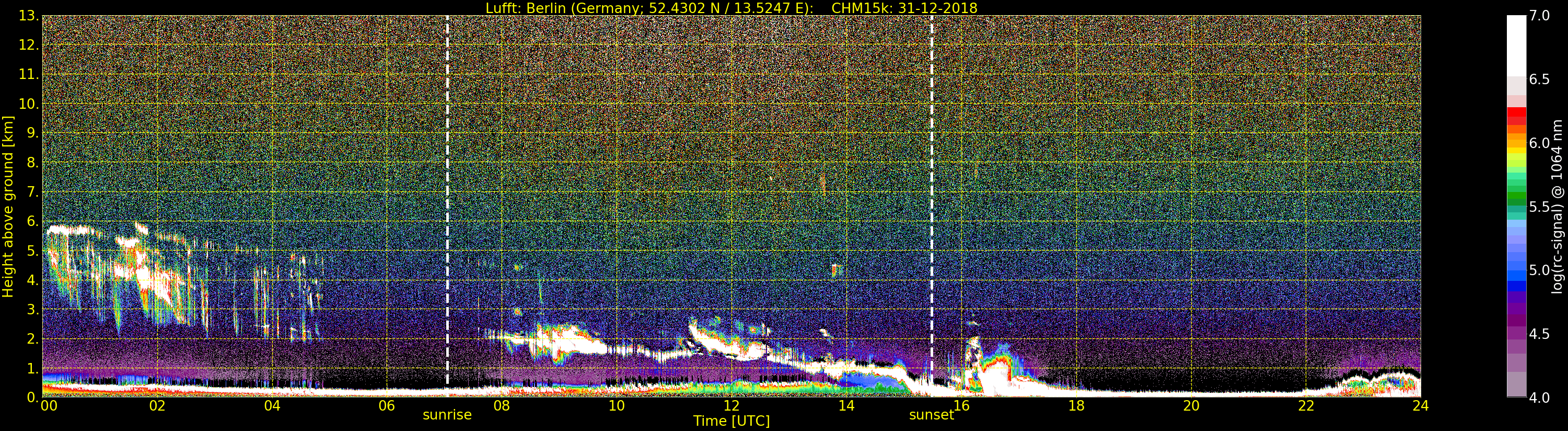Click the time axis tick label 18
The width and height of the screenshot is (1568, 431).
pos(1076,406)
